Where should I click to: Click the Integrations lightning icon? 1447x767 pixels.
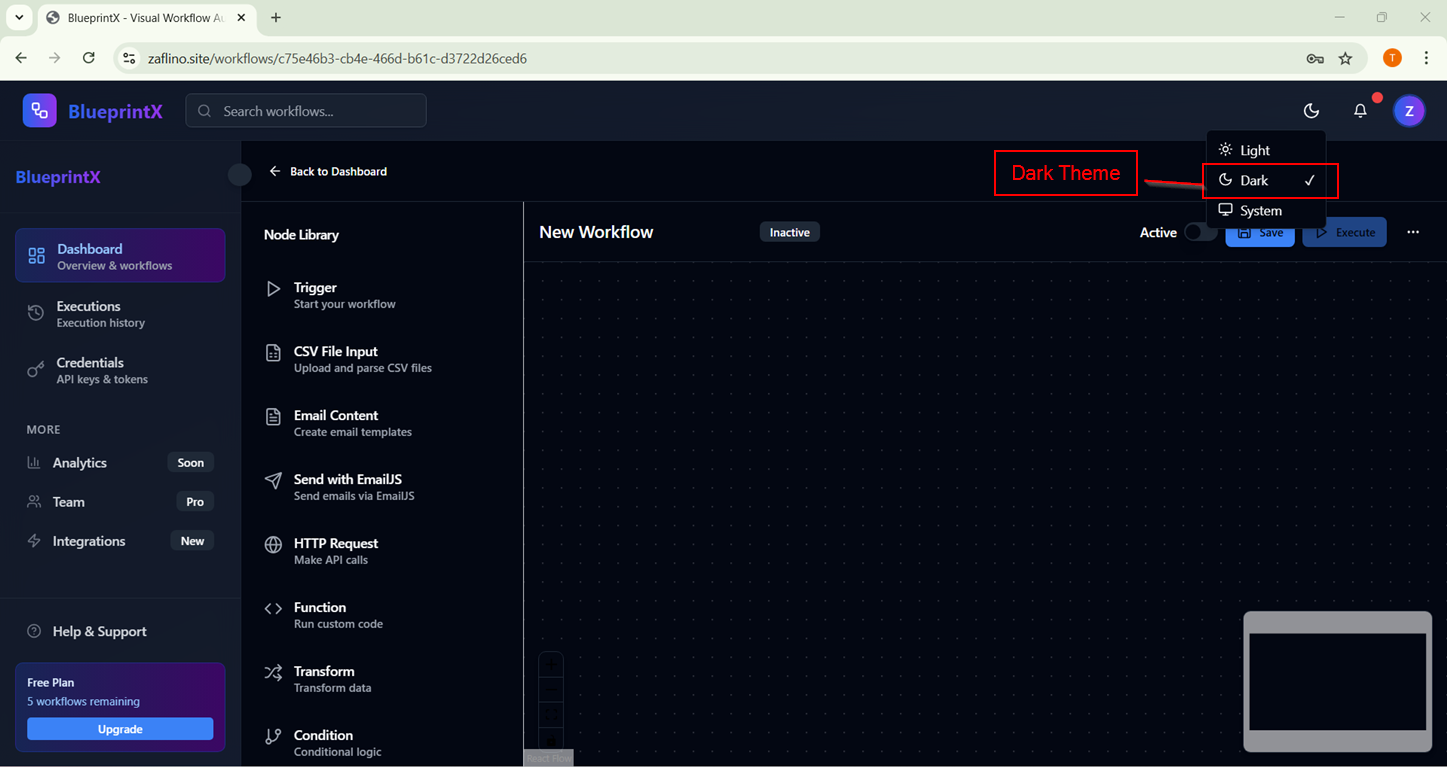tap(34, 541)
